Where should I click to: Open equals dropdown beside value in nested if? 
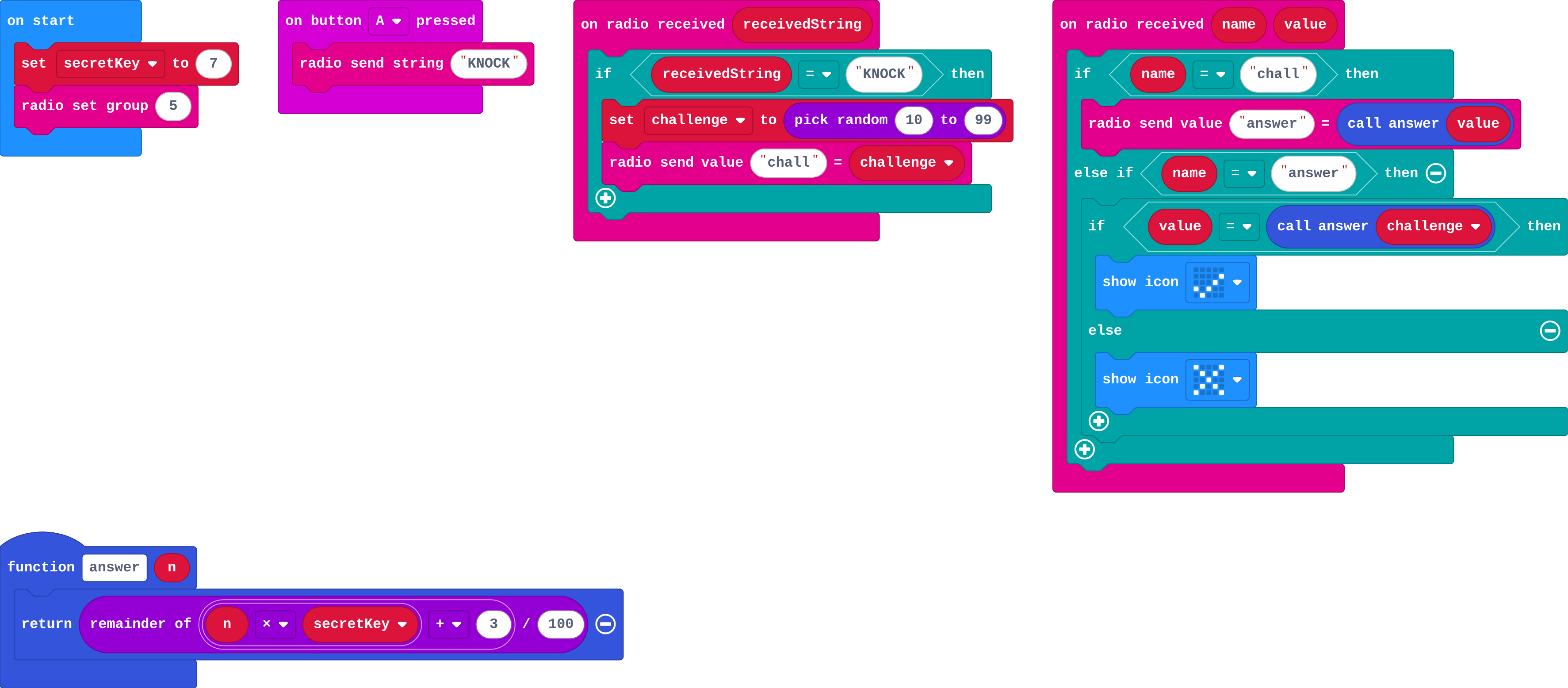1239,226
